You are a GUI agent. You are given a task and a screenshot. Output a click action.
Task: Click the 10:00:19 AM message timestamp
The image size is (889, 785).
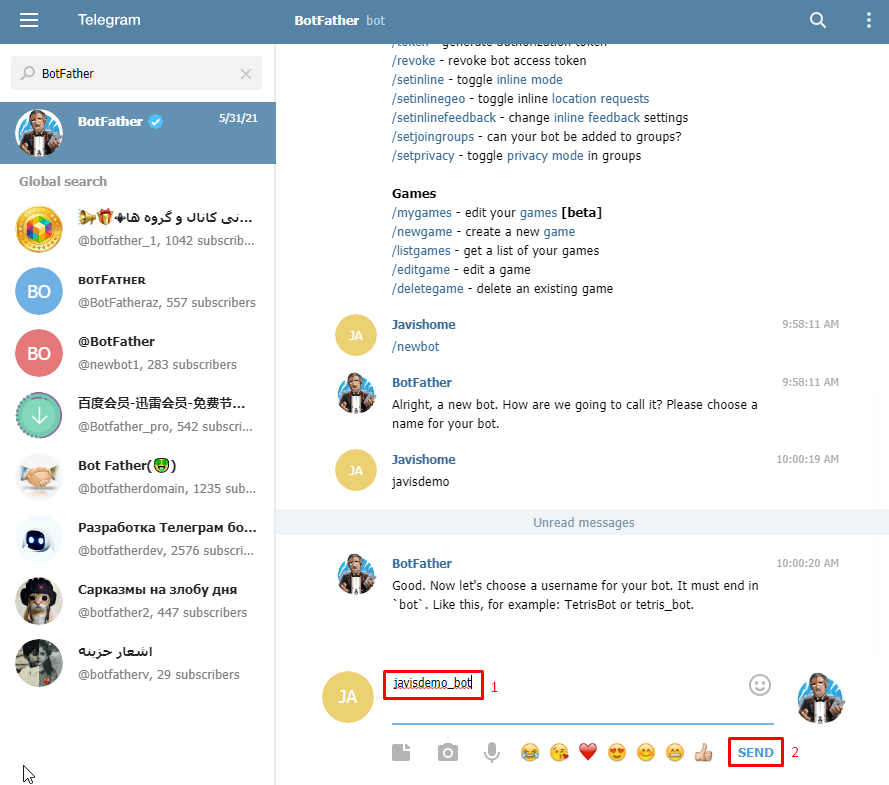click(x=807, y=459)
